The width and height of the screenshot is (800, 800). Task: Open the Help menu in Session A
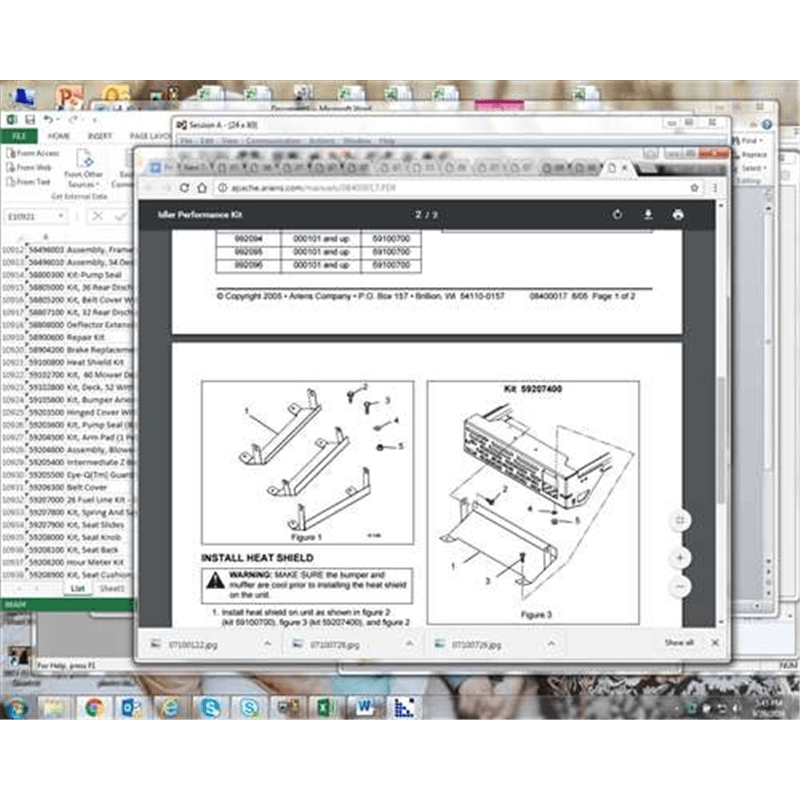[387, 141]
